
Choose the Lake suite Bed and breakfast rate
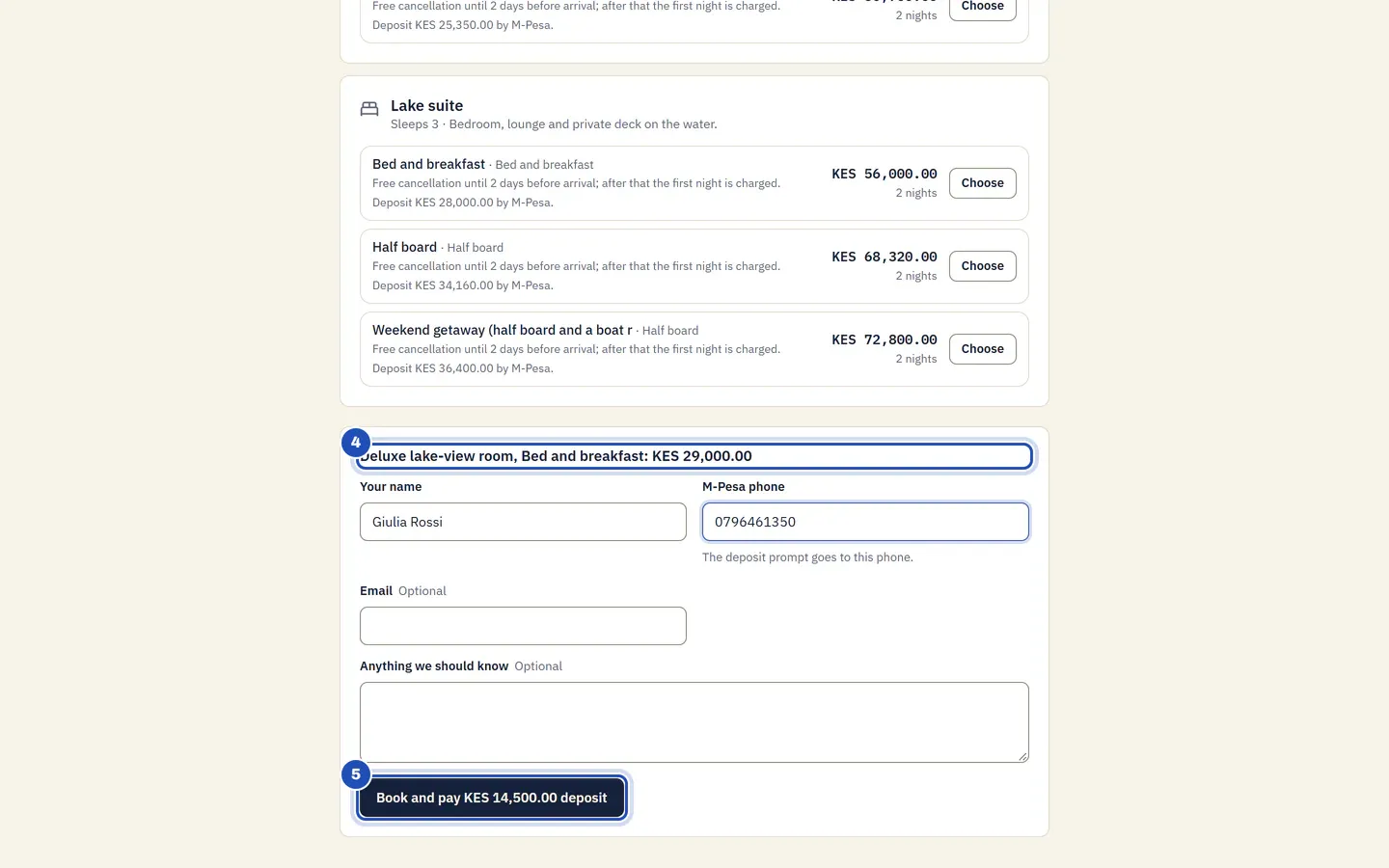tap(982, 183)
